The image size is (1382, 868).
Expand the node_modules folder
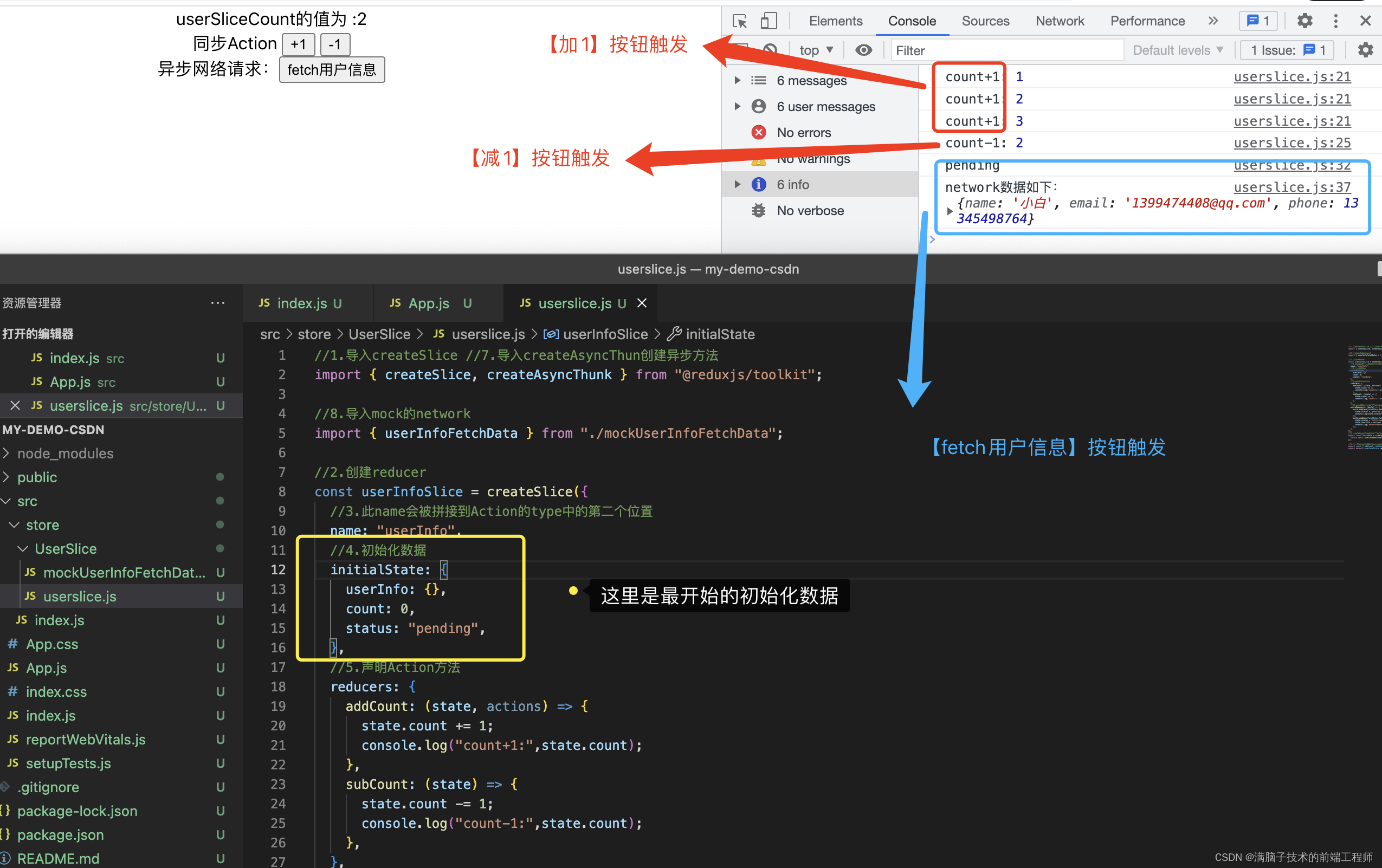65,453
